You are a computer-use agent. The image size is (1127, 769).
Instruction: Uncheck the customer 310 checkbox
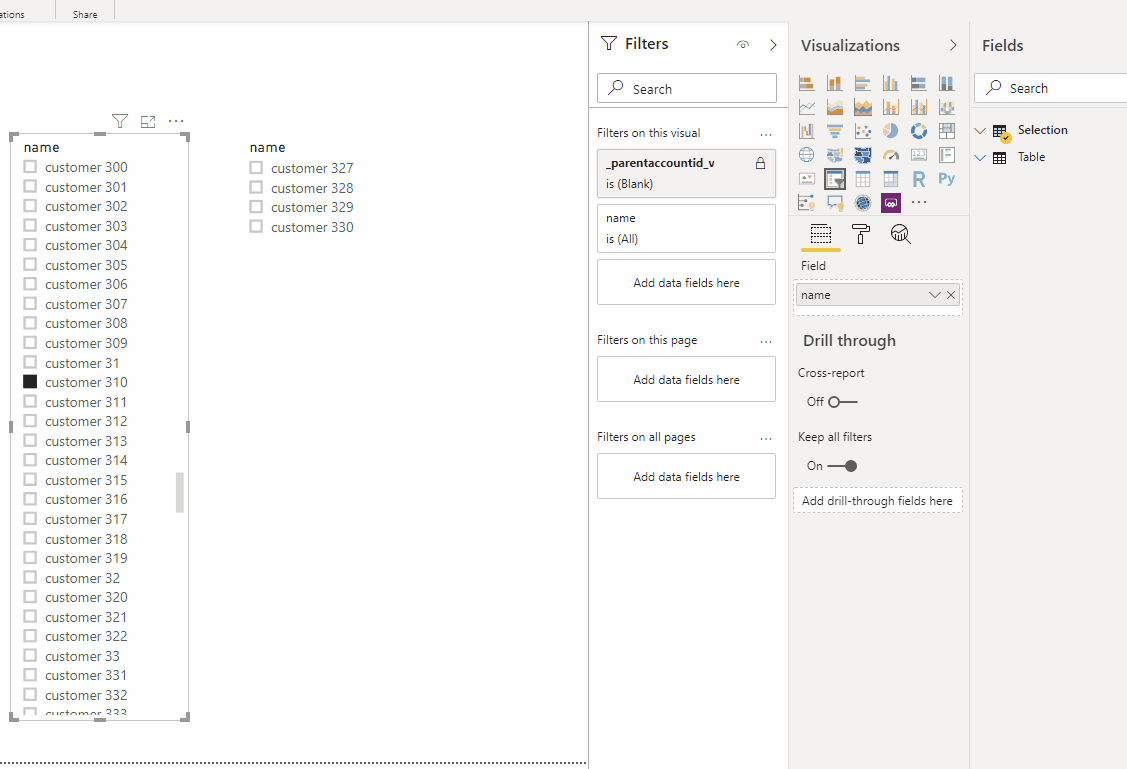tap(30, 382)
